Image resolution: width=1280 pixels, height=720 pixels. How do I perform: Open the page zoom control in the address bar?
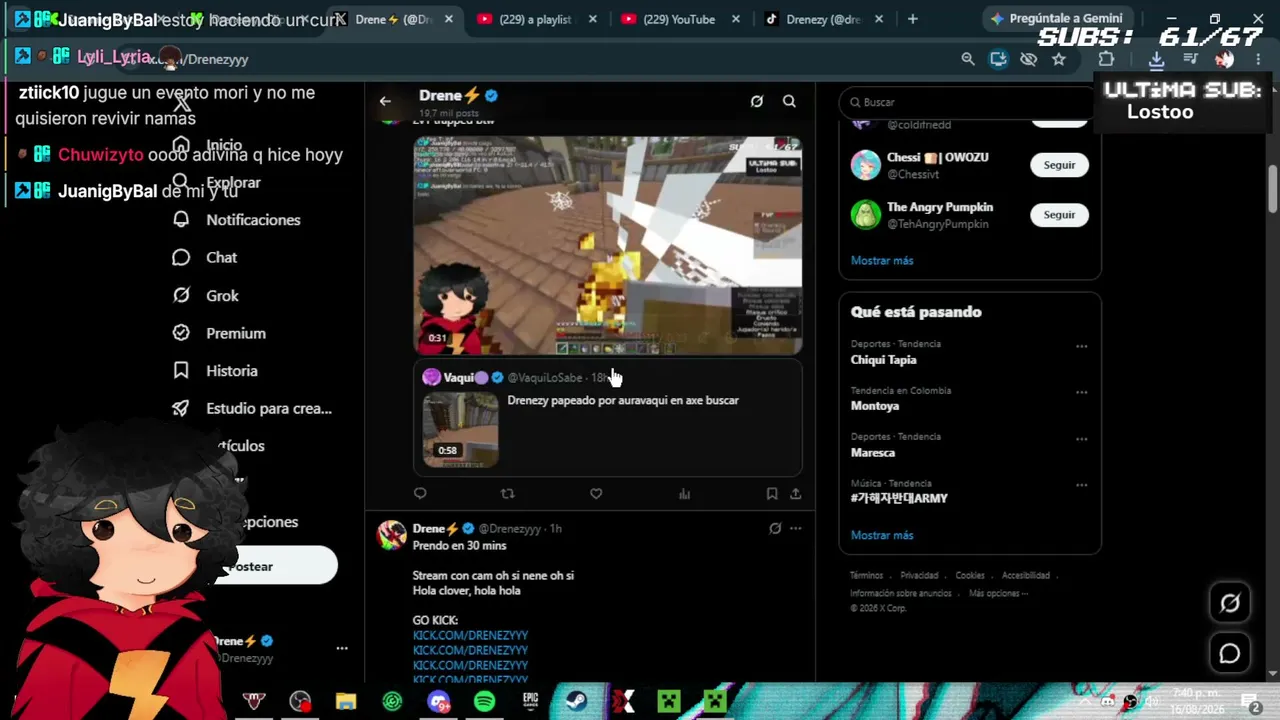coord(968,59)
